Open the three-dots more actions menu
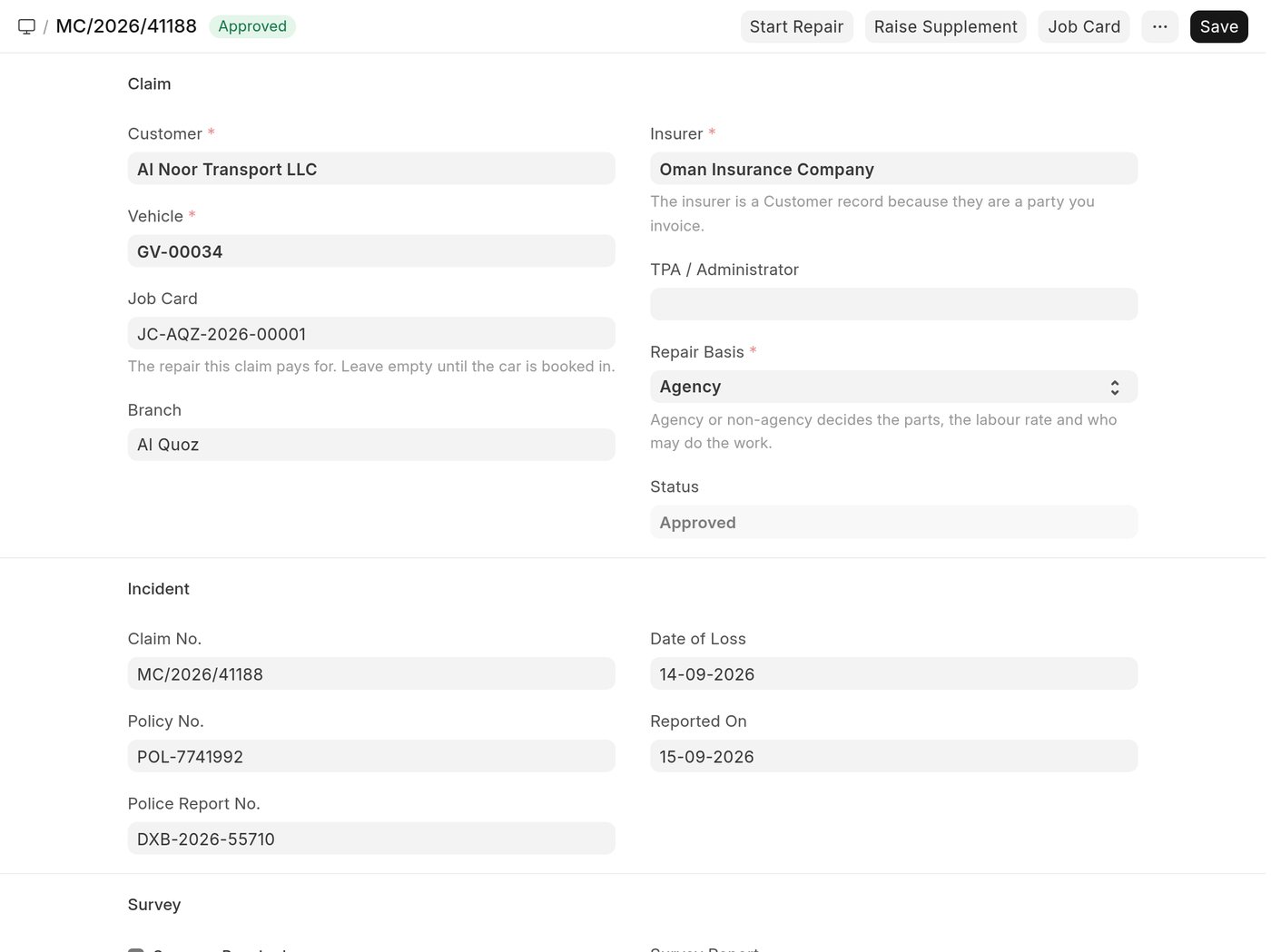The image size is (1271, 952). [1159, 26]
